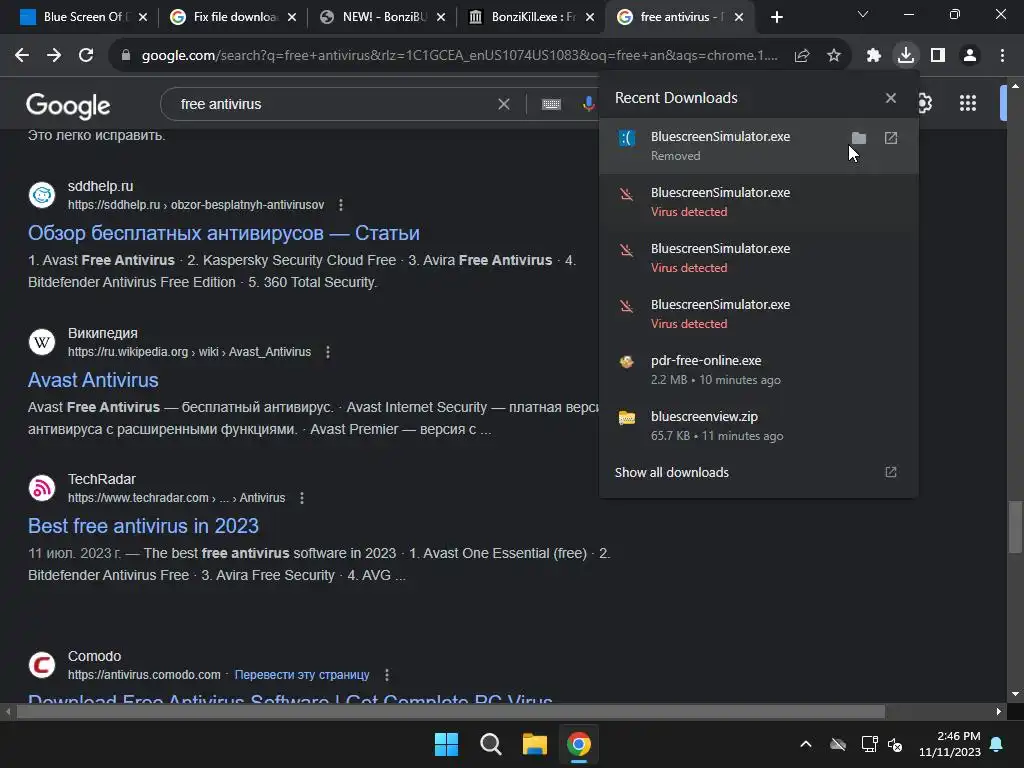Click the address bar URL

459,56
